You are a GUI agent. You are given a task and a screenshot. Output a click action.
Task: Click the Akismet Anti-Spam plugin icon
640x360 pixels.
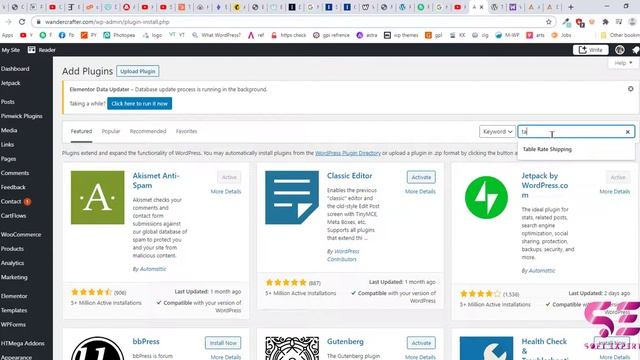pos(98,198)
